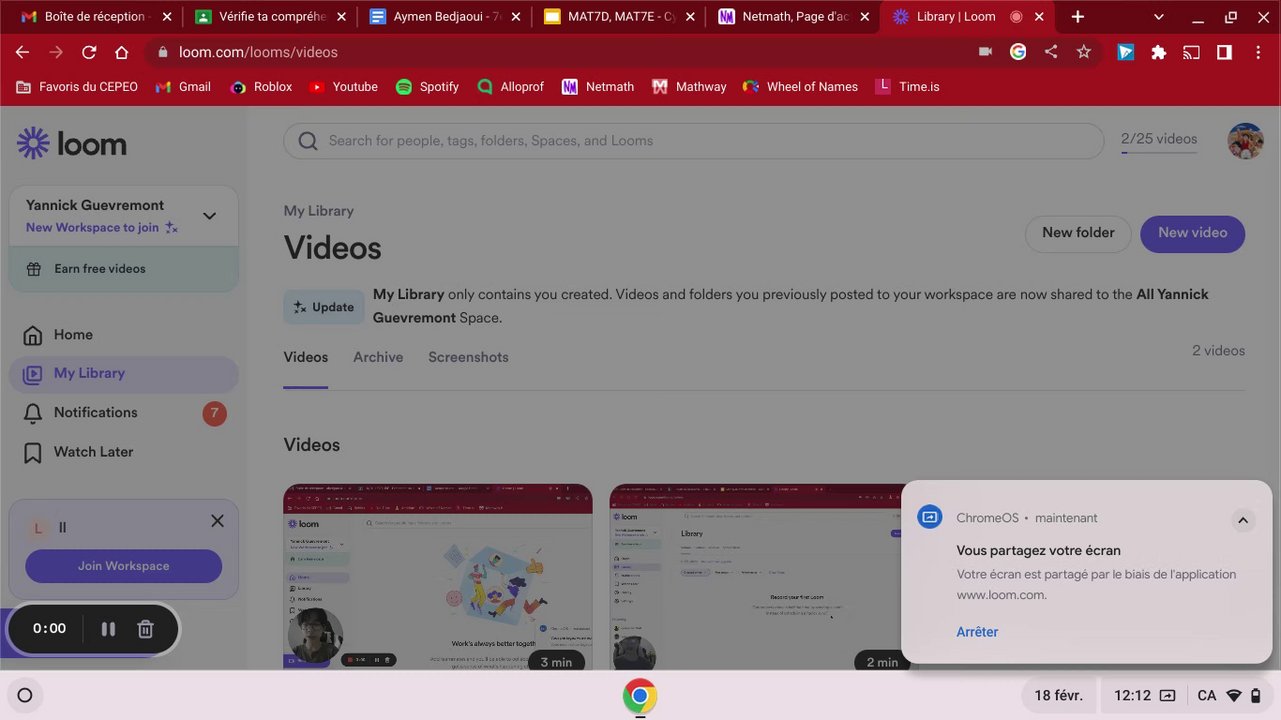Click the Join Workspace button

[124, 566]
